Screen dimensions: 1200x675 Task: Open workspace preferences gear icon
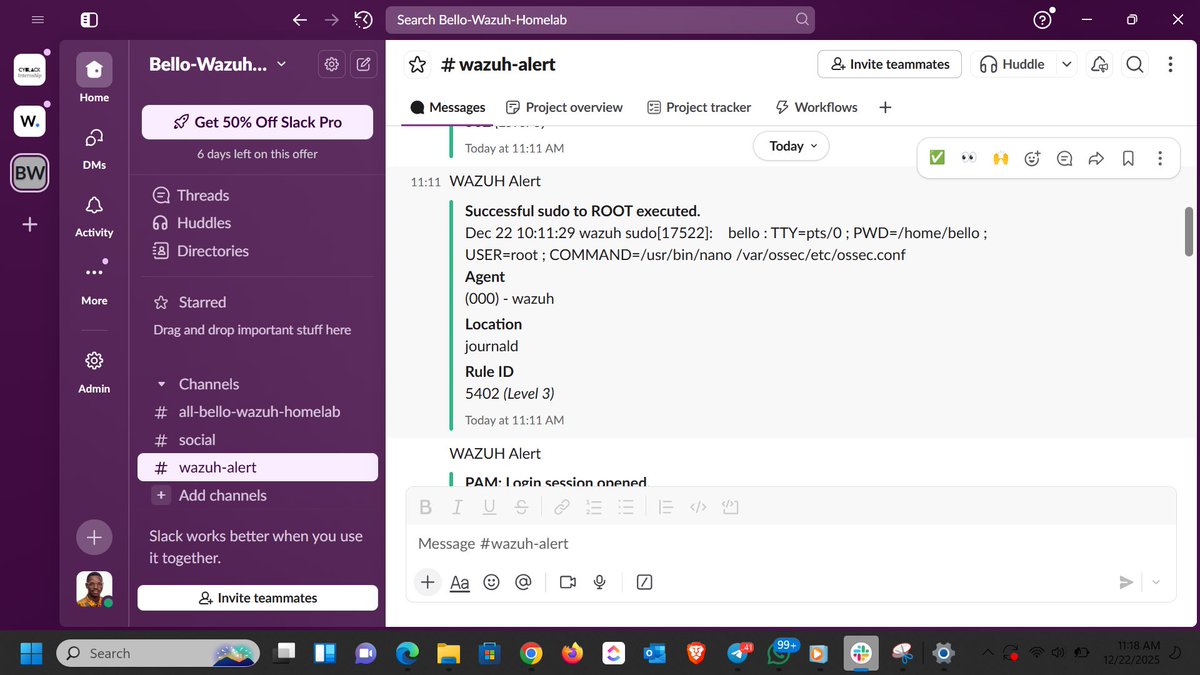(331, 64)
